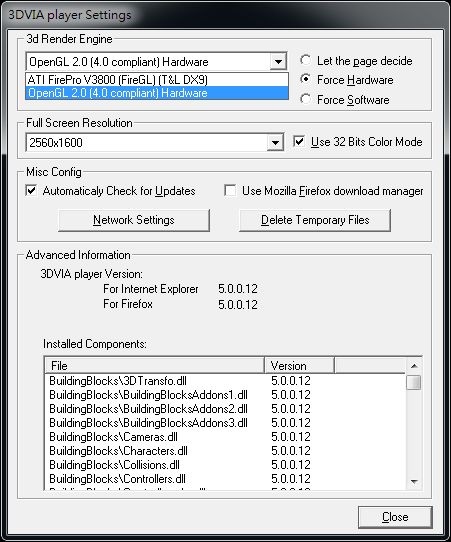Click version cell of Cameras.dll row
This screenshot has width=451, height=542.
[291, 437]
